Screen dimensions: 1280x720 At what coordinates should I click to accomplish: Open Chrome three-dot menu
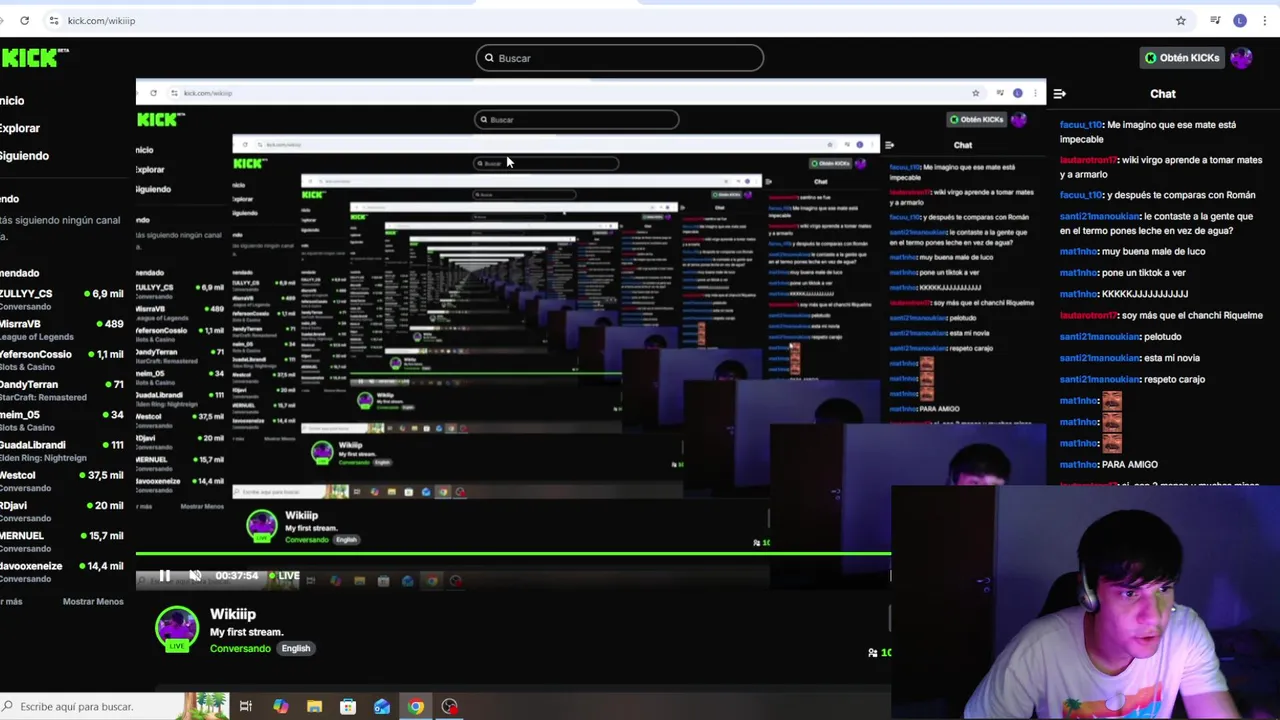(1265, 20)
